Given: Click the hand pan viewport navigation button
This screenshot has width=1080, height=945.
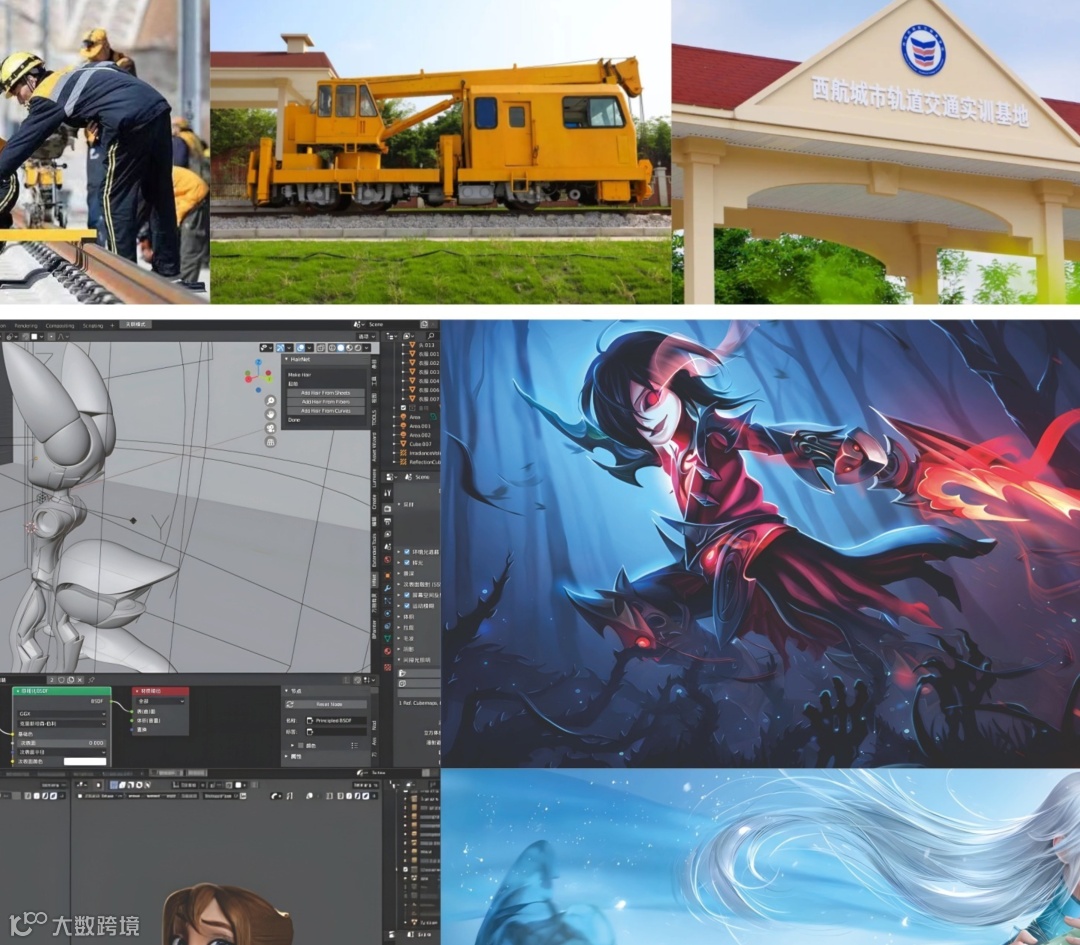Looking at the screenshot, I should pos(271,414).
